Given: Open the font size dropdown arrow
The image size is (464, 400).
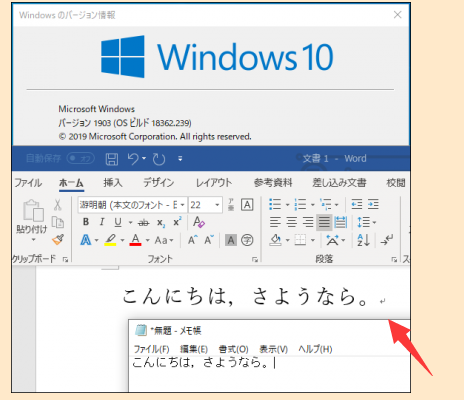Looking at the screenshot, I should pos(217,205).
